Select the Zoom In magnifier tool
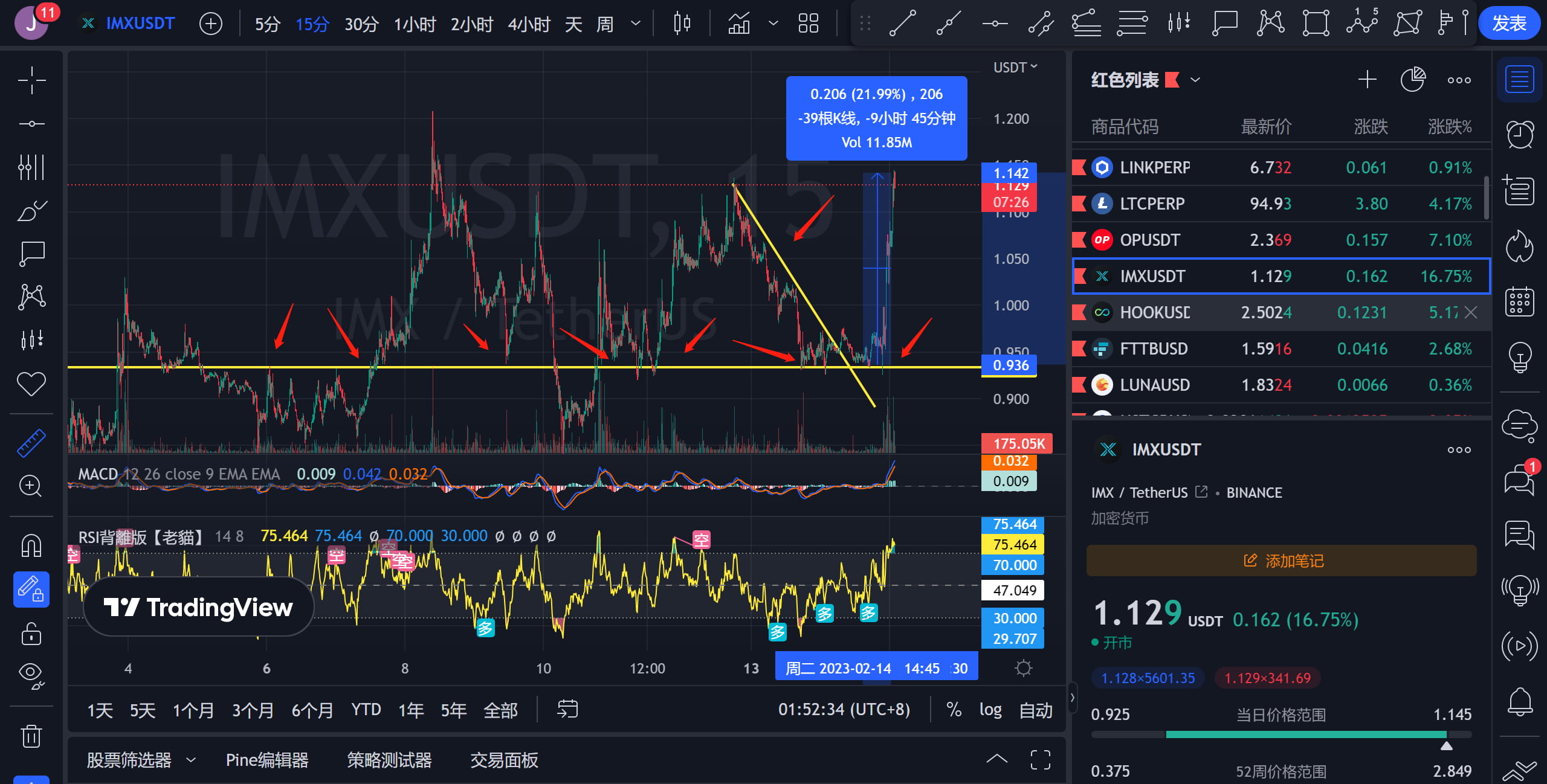 pos(31,486)
